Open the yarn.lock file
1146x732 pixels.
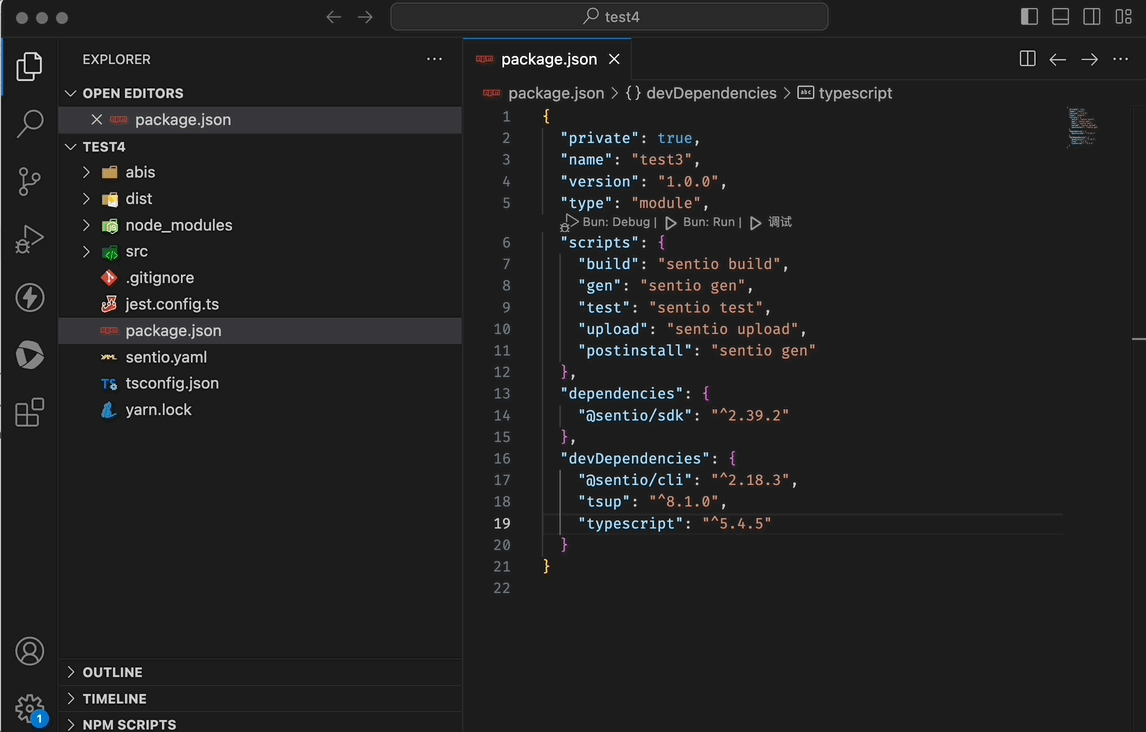(x=260, y=410)
